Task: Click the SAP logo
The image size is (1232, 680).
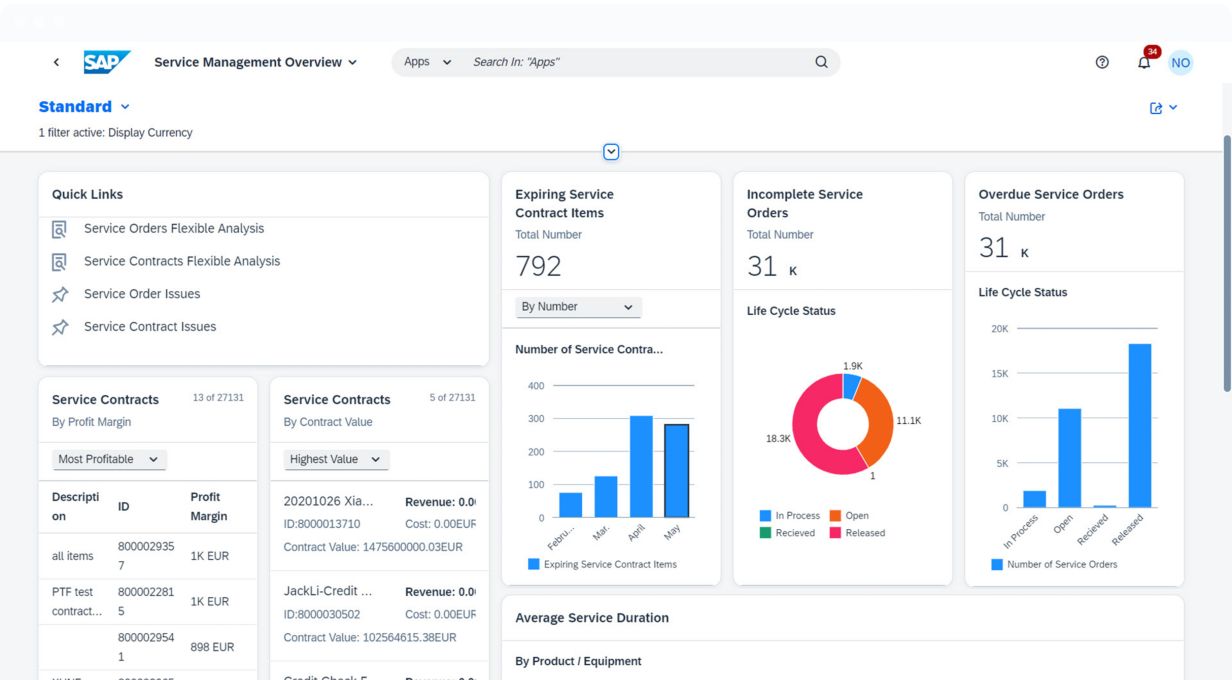Action: click(106, 62)
